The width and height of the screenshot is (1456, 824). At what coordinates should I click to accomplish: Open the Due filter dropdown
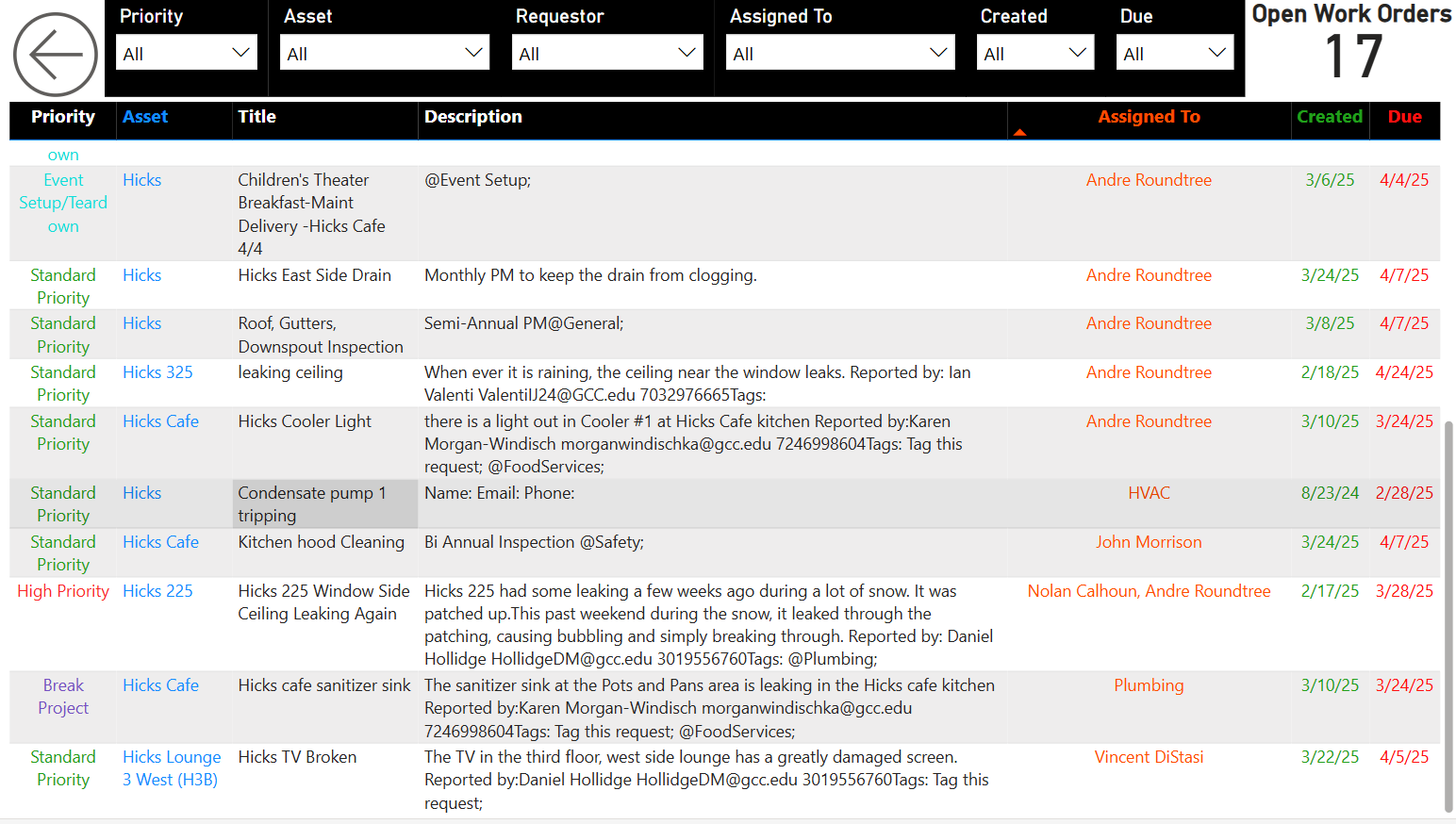pos(1175,53)
